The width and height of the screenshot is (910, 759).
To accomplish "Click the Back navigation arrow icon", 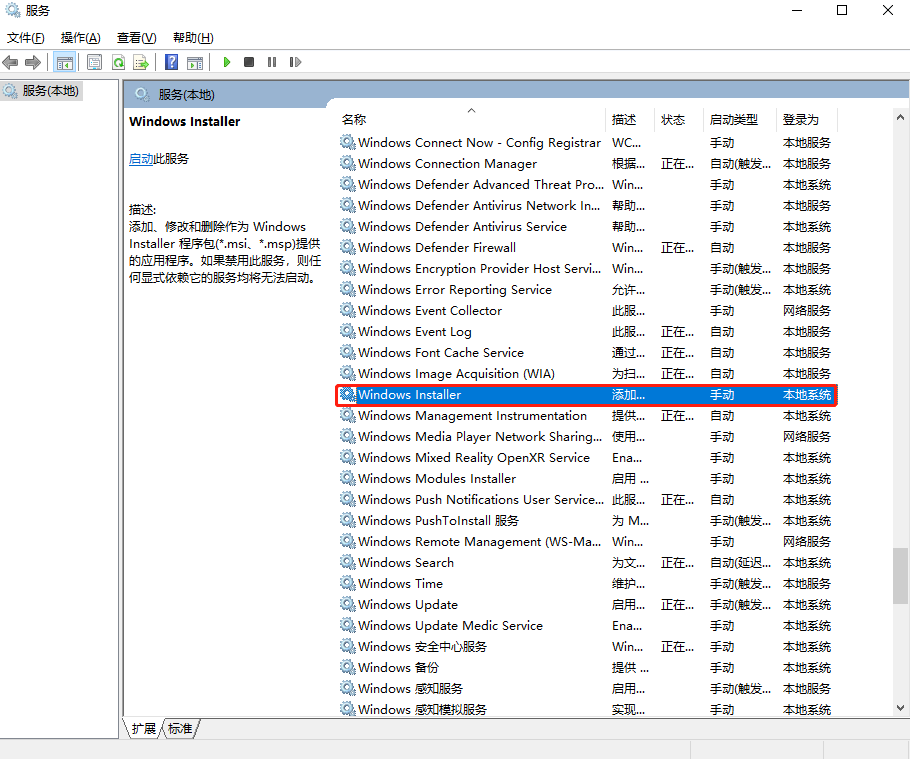I will (10, 62).
